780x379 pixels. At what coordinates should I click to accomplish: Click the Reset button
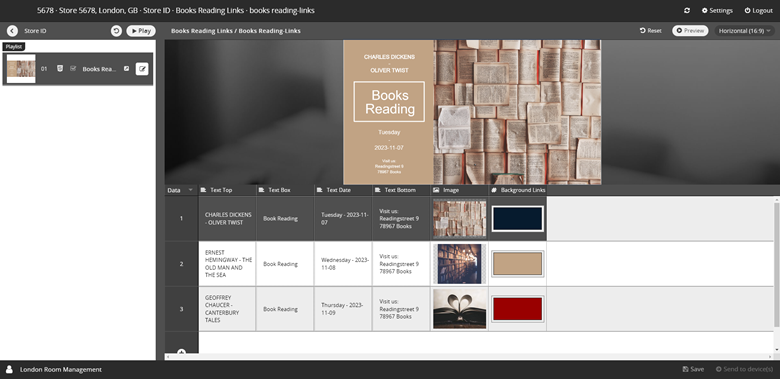pos(651,31)
